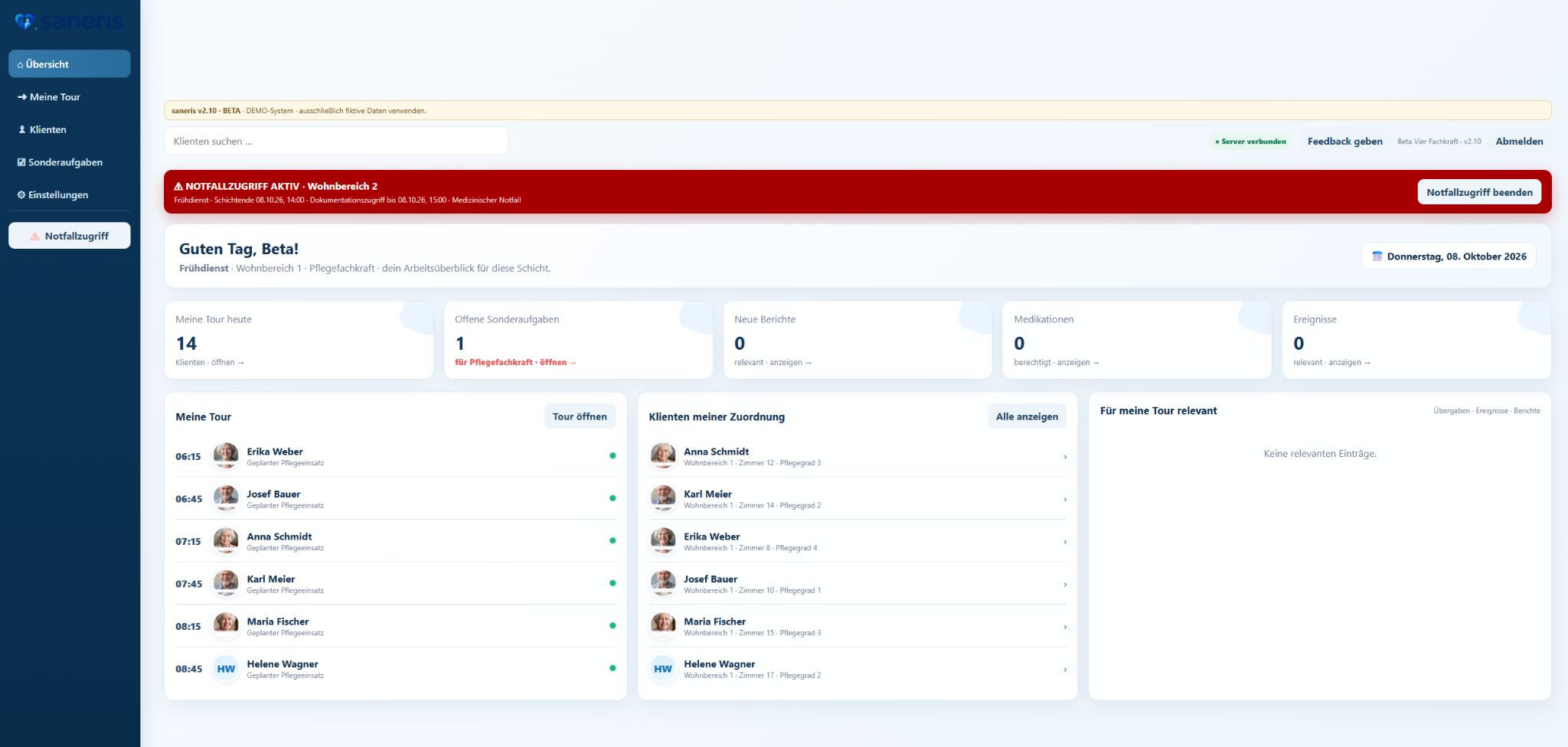Expand Karl Meier Zimmer 14 row chevron
This screenshot has width=1568, height=747.
click(1065, 500)
